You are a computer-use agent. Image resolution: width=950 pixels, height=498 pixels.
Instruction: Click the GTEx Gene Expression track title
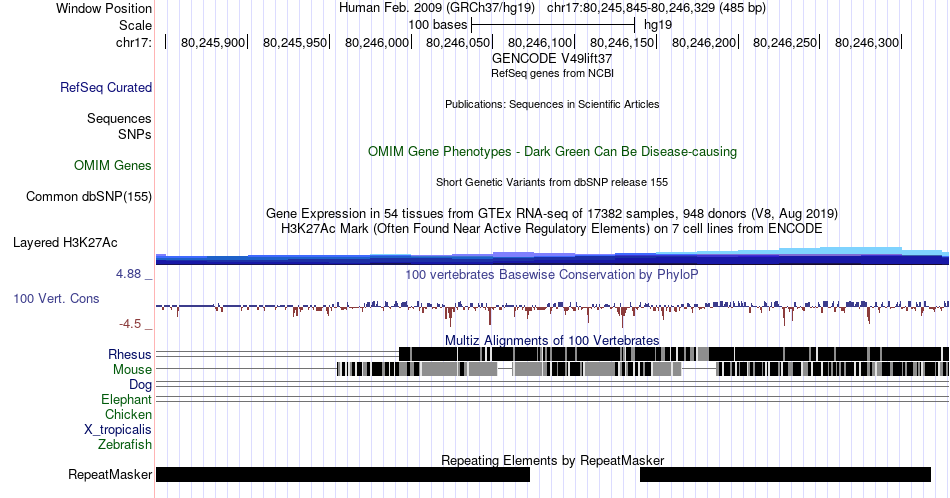(x=552, y=213)
